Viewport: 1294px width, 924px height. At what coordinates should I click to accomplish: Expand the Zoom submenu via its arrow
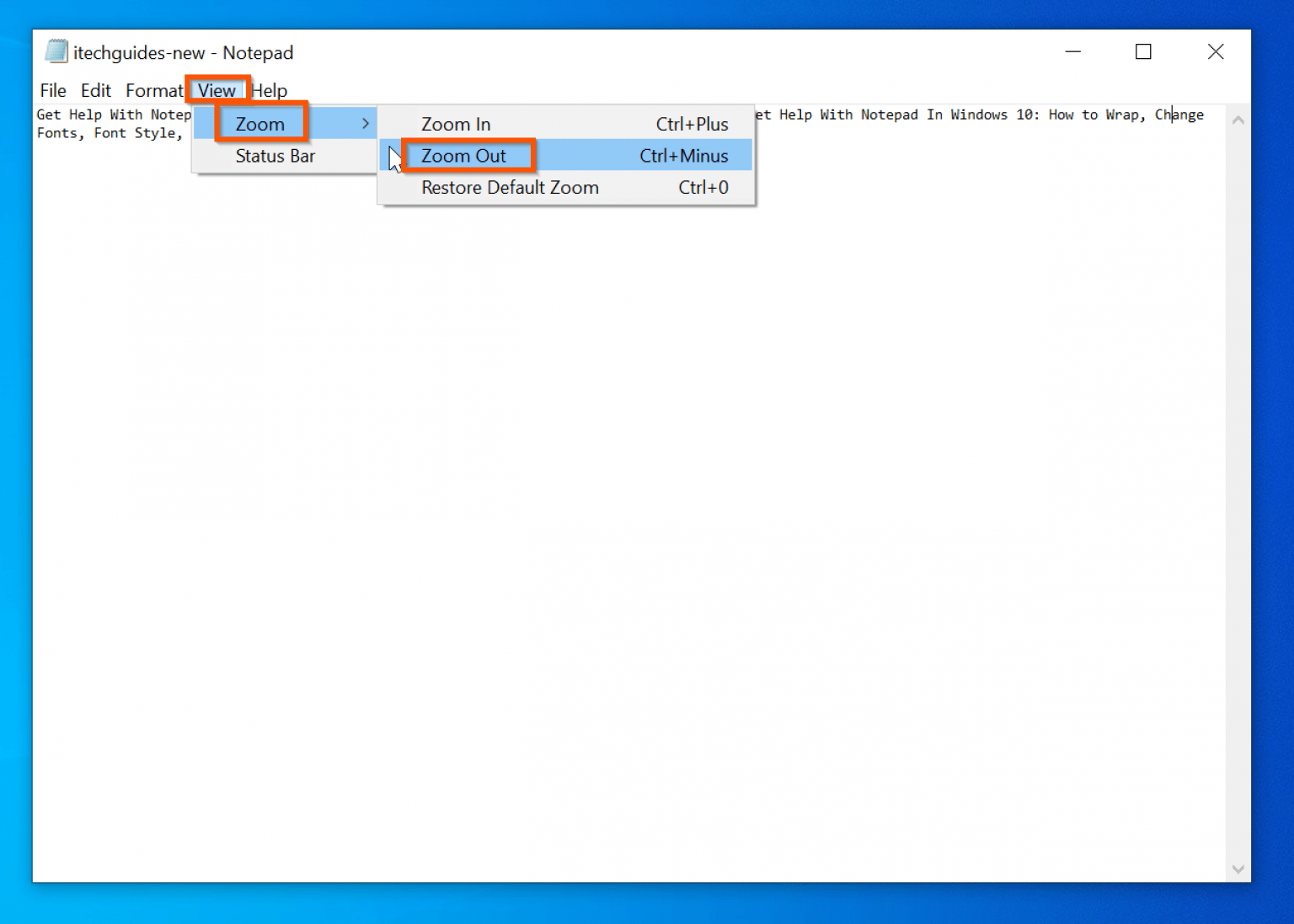pos(365,124)
